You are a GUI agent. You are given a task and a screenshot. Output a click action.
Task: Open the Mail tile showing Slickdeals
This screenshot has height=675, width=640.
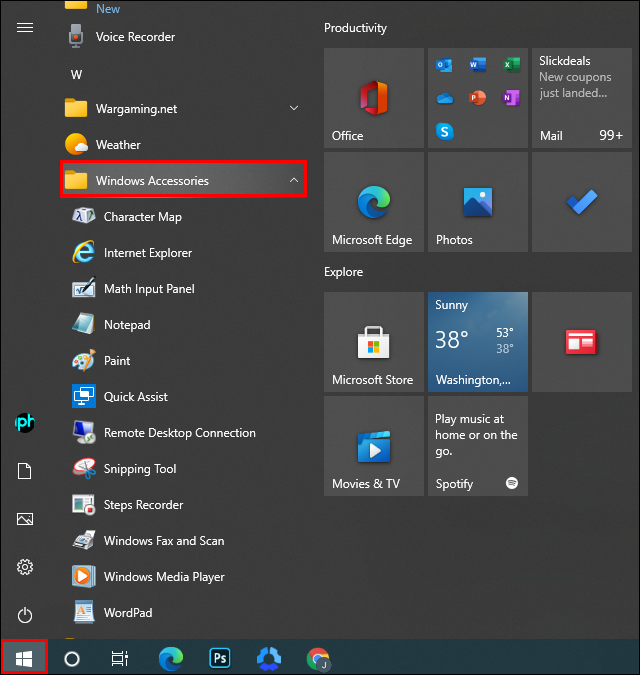pyautogui.click(x=582, y=98)
